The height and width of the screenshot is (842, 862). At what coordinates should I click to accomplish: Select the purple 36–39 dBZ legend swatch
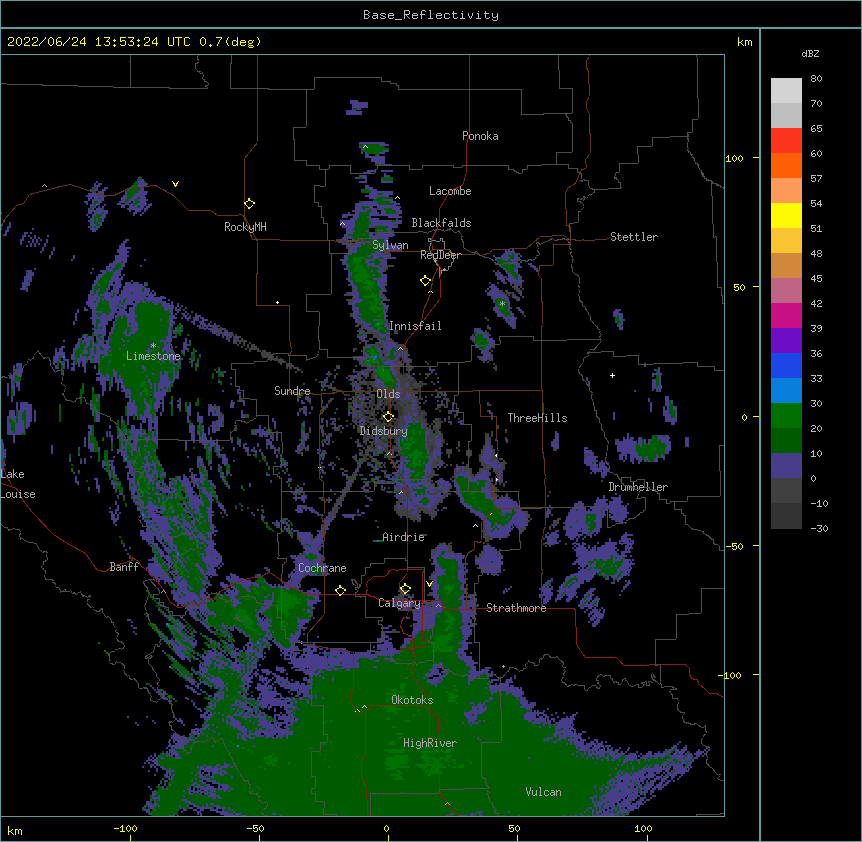(x=786, y=341)
